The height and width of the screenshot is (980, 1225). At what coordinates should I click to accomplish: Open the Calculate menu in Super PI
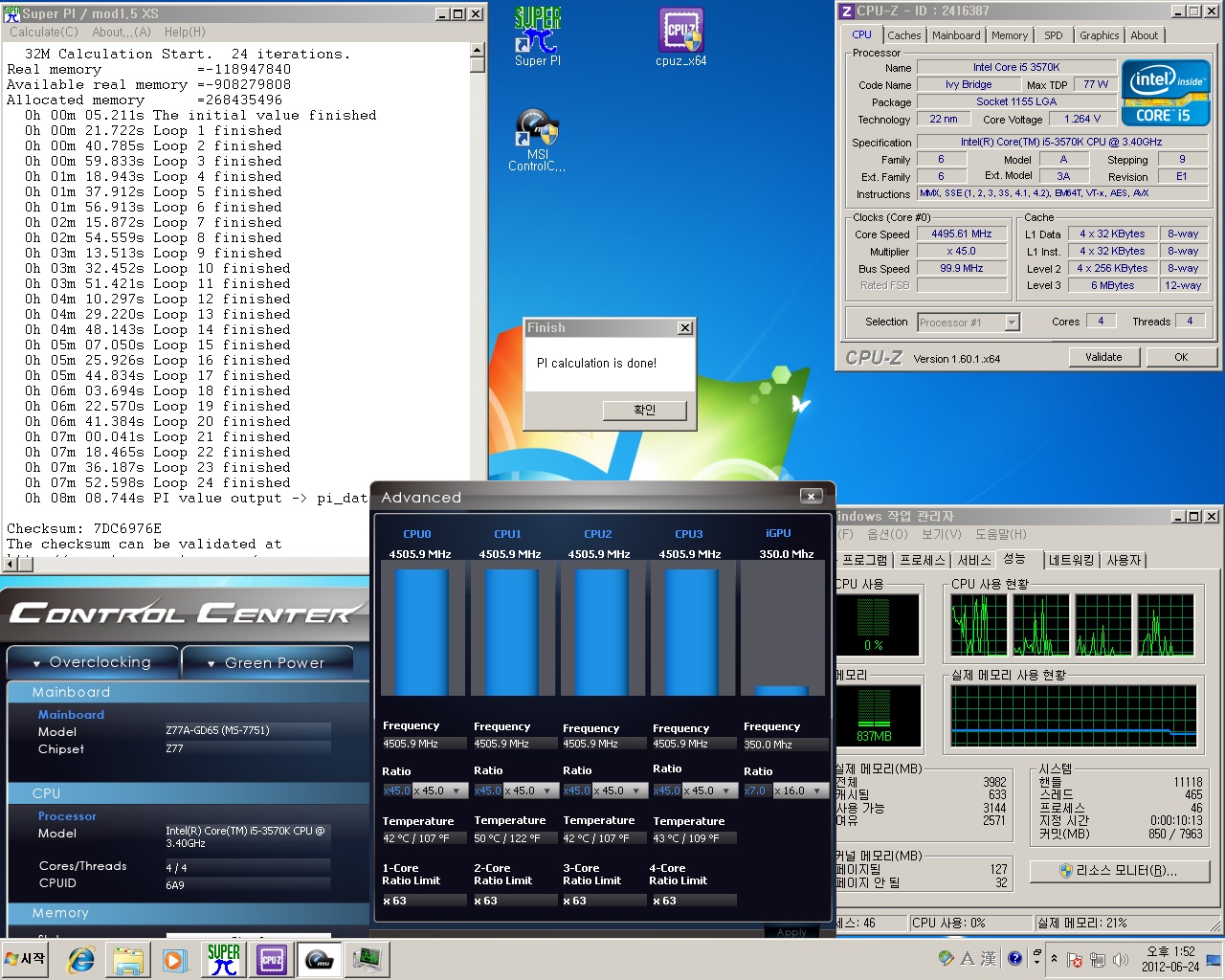pyautogui.click(x=44, y=32)
